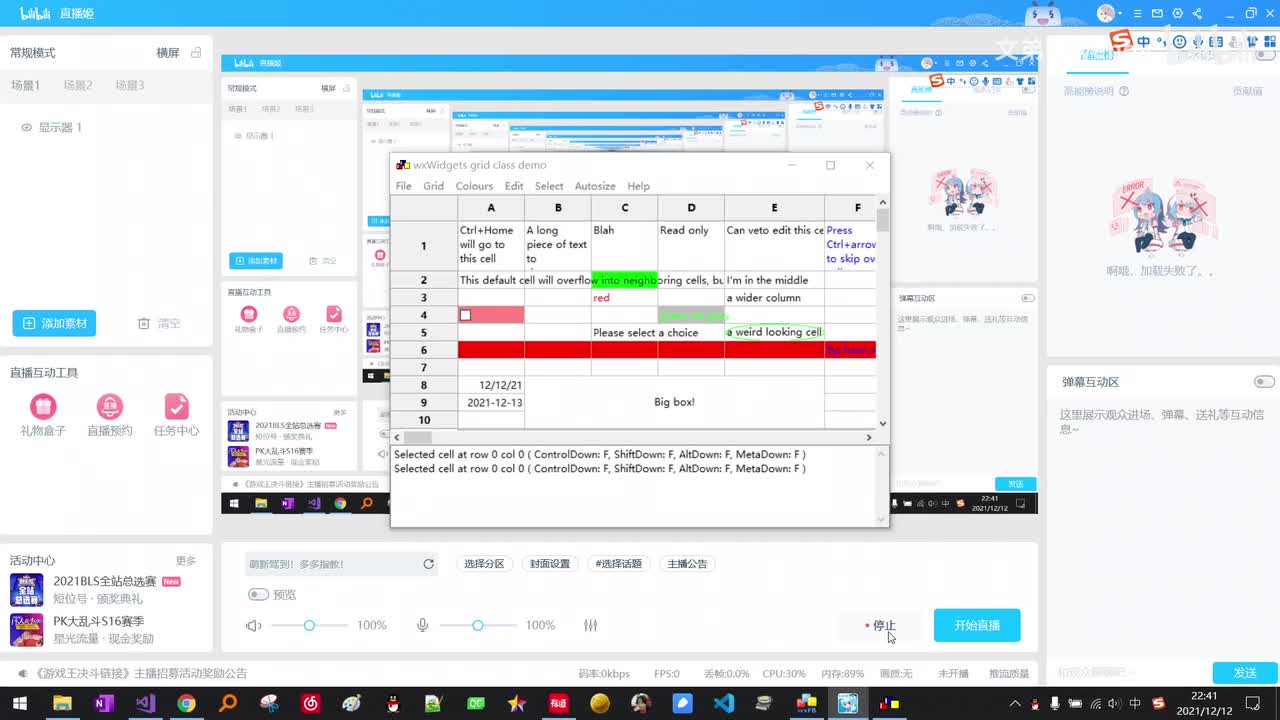Click the Sogou S logo on IME bar
The height and width of the screenshot is (720, 1280).
tap(1121, 42)
